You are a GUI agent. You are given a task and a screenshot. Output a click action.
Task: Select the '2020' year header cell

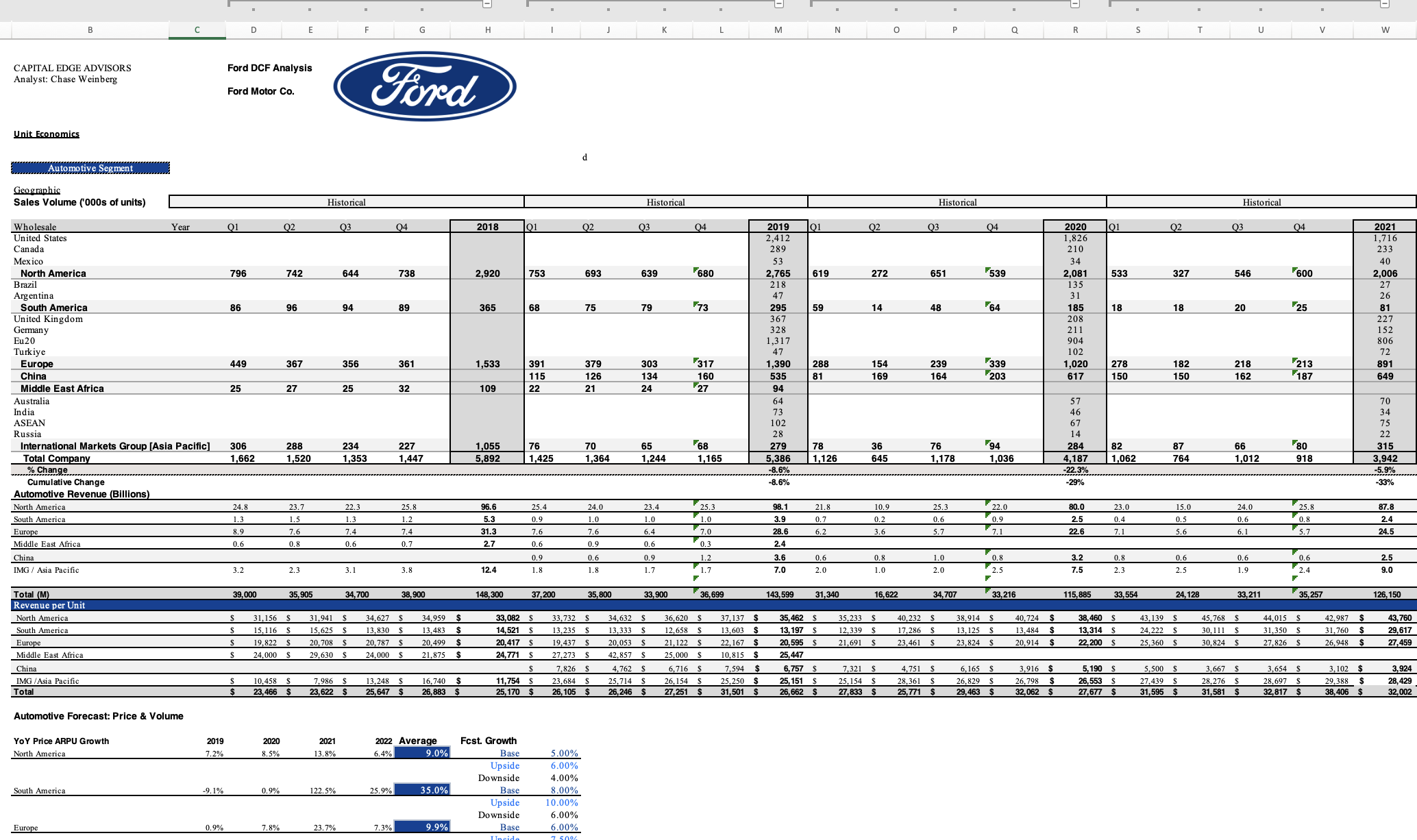1075,227
